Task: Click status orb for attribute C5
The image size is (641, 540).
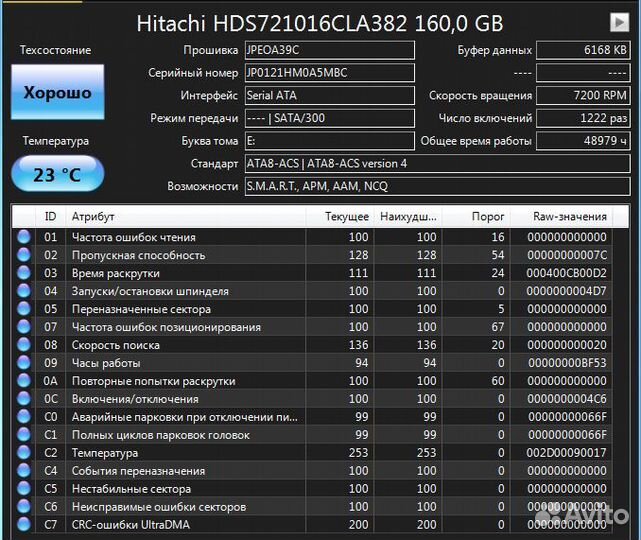Action: pos(24,489)
